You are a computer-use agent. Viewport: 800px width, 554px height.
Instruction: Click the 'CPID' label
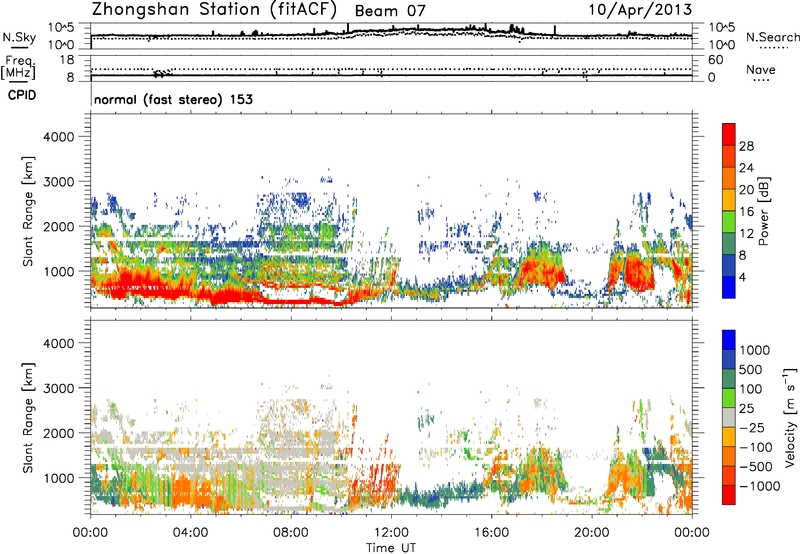22,95
